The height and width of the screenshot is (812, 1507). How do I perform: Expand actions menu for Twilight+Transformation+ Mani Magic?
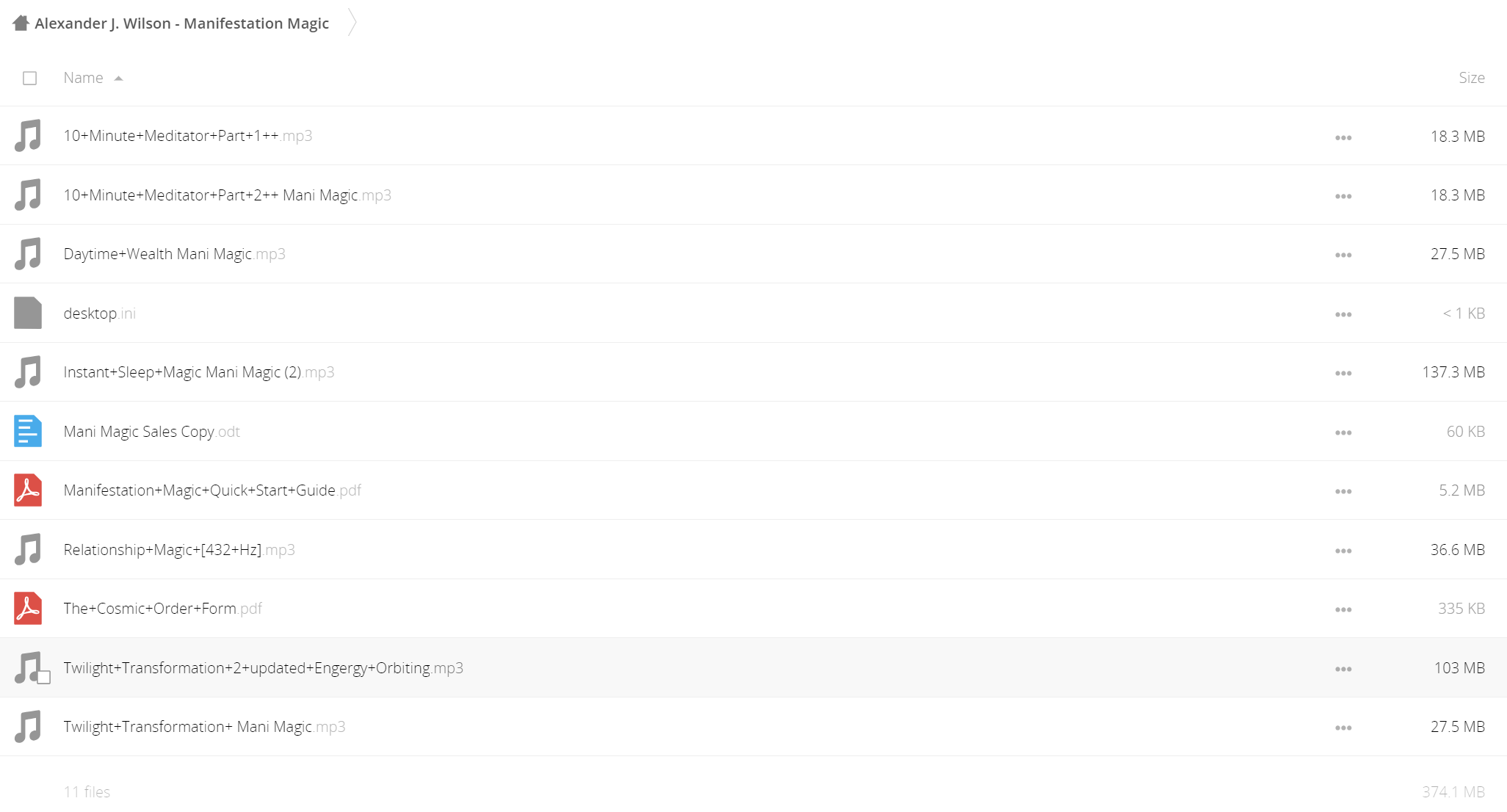point(1343,728)
